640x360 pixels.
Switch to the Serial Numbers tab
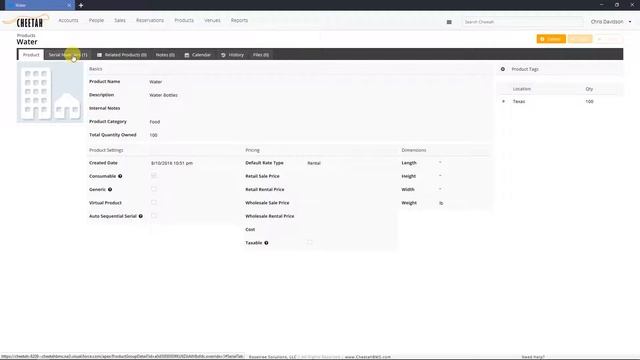point(68,55)
